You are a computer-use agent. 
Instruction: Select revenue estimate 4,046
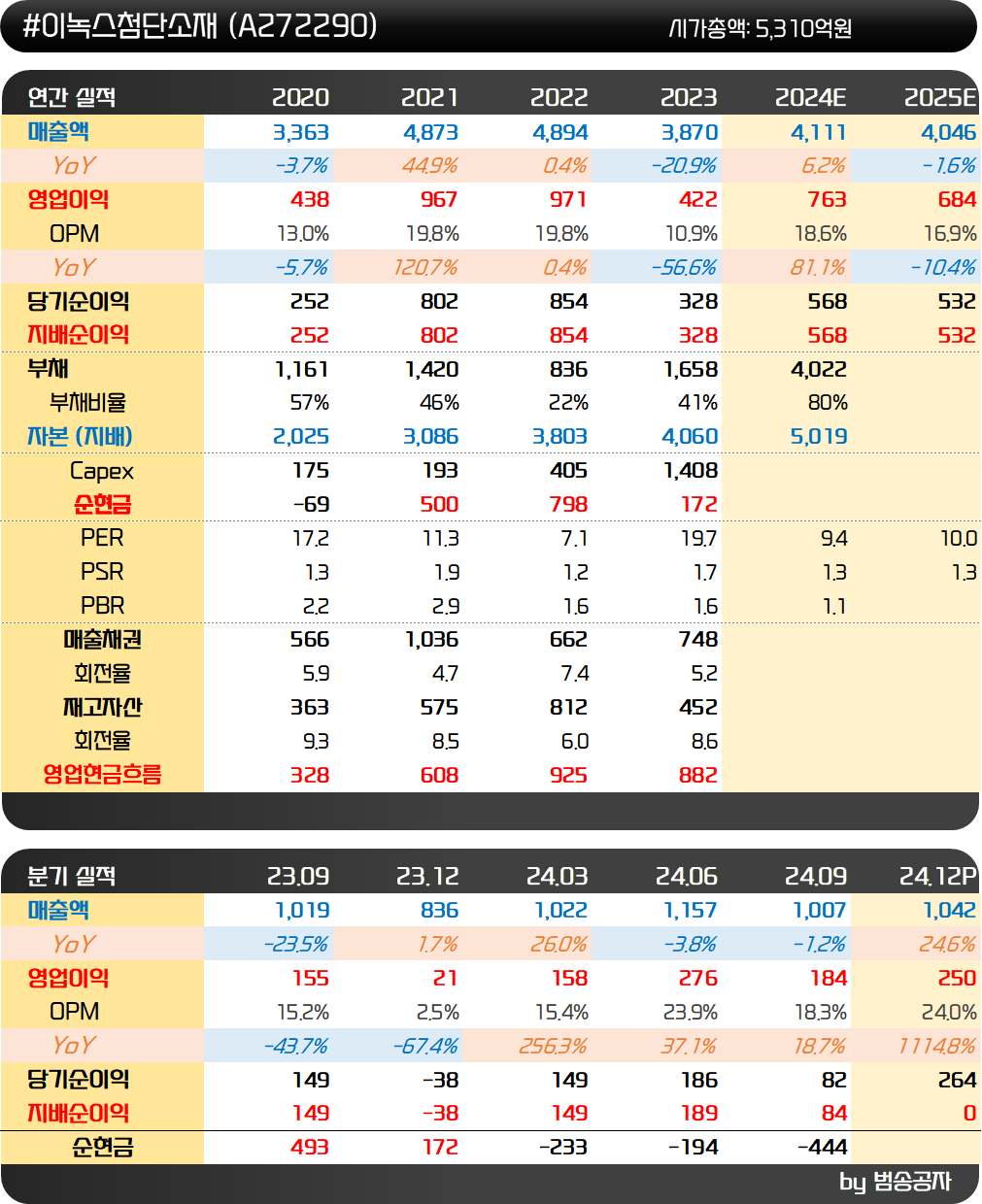949,132
